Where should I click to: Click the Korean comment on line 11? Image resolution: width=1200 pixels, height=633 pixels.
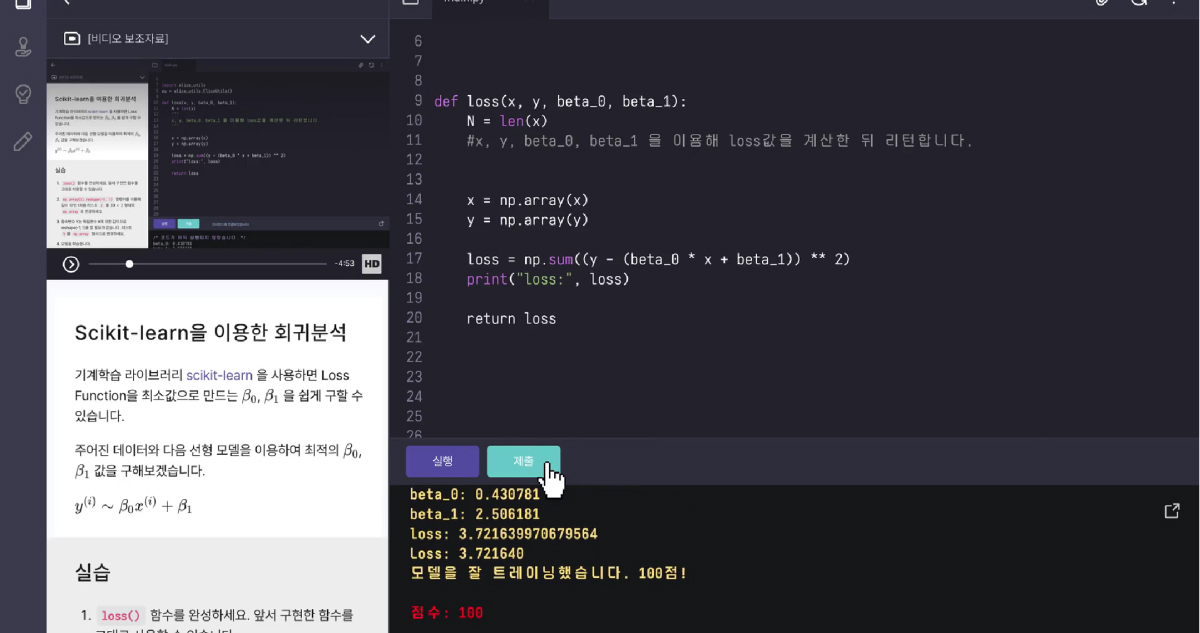(x=719, y=141)
